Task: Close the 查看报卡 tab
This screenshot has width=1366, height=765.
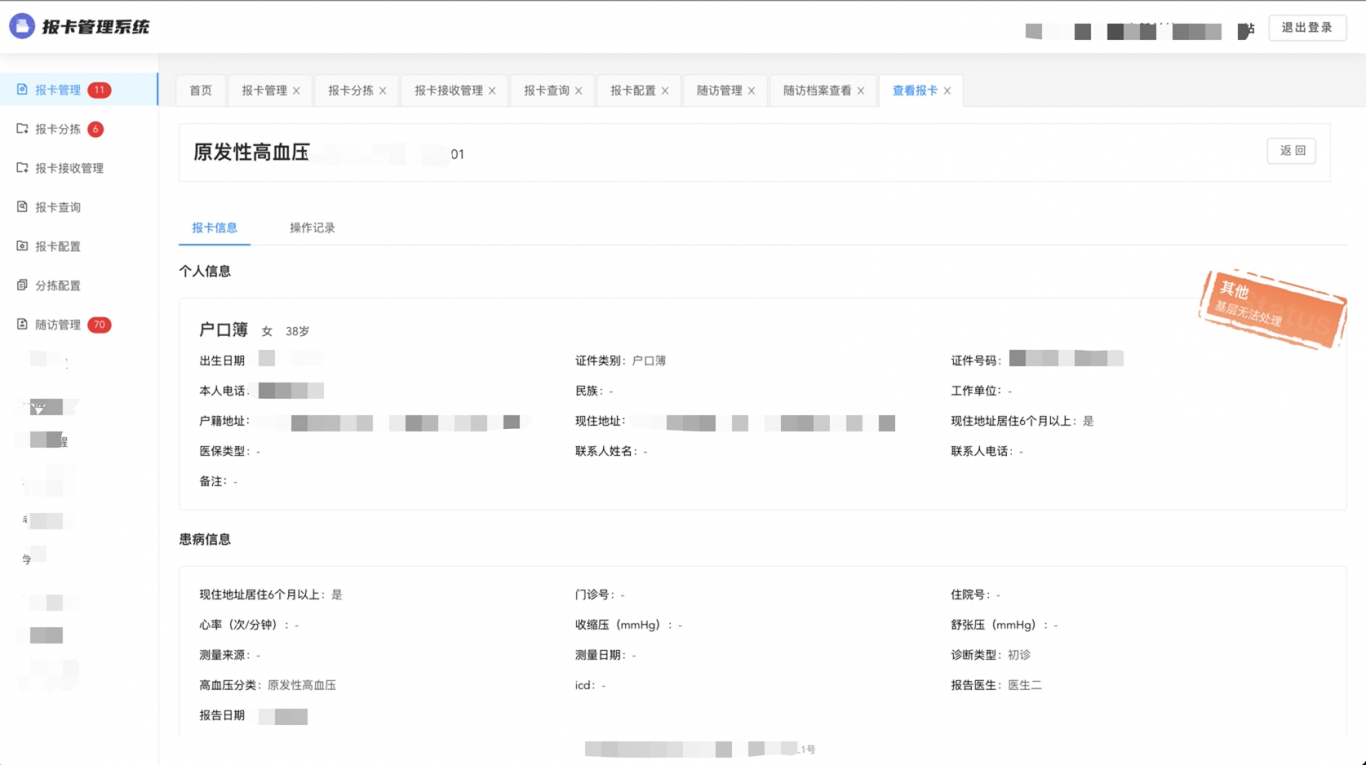Action: pos(947,91)
